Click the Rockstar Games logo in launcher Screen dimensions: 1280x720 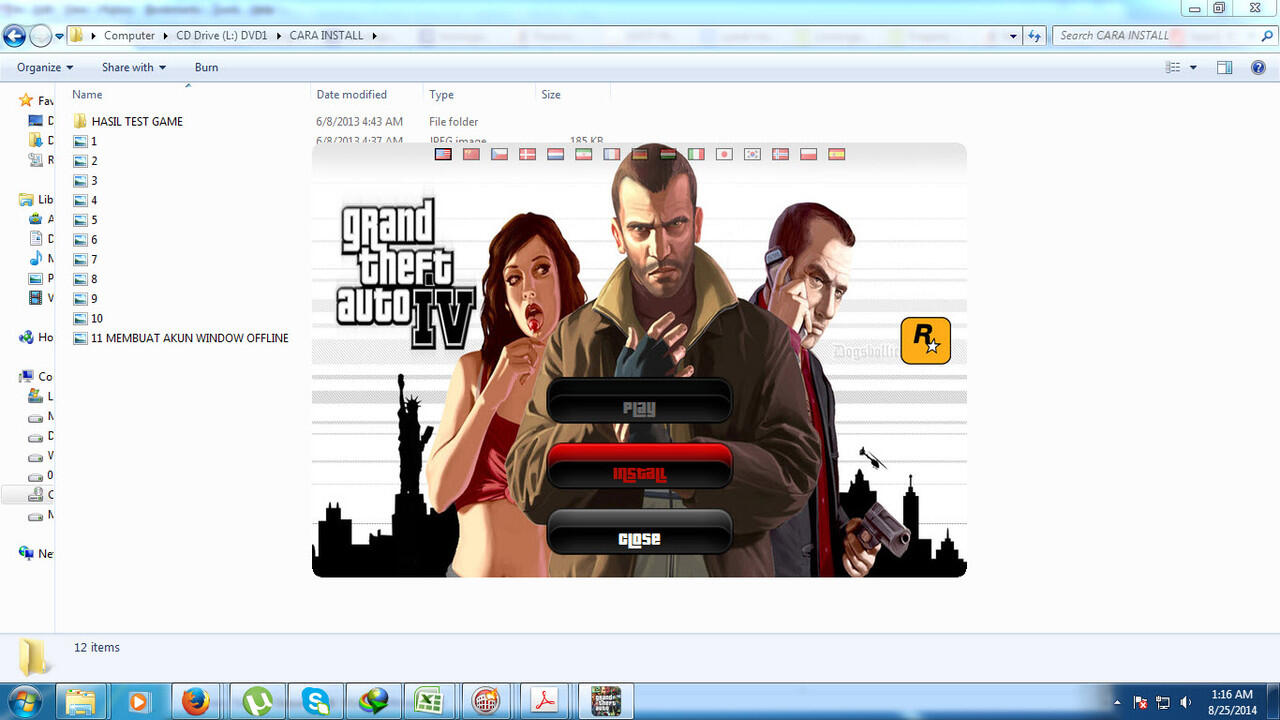click(925, 340)
